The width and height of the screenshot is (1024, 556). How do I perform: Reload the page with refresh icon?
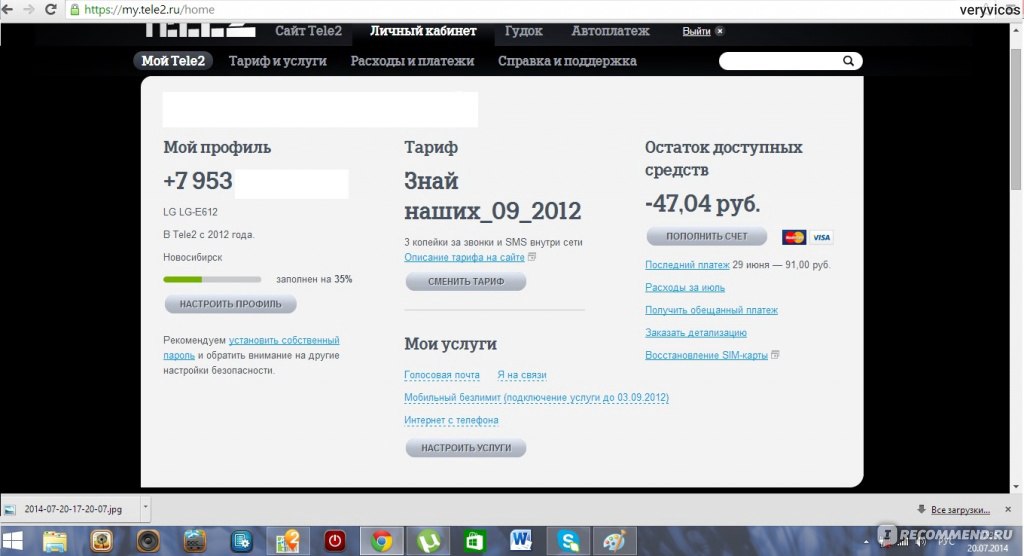(x=50, y=9)
